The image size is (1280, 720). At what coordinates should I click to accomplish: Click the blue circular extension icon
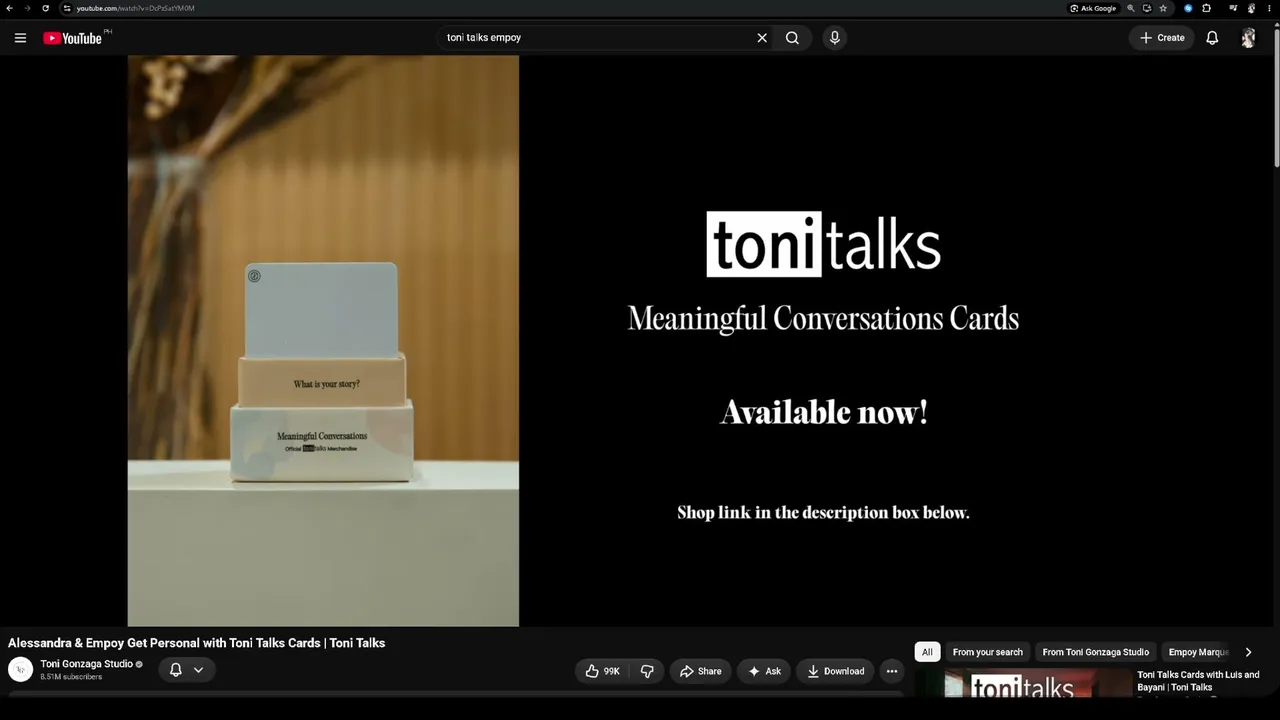click(x=1188, y=8)
